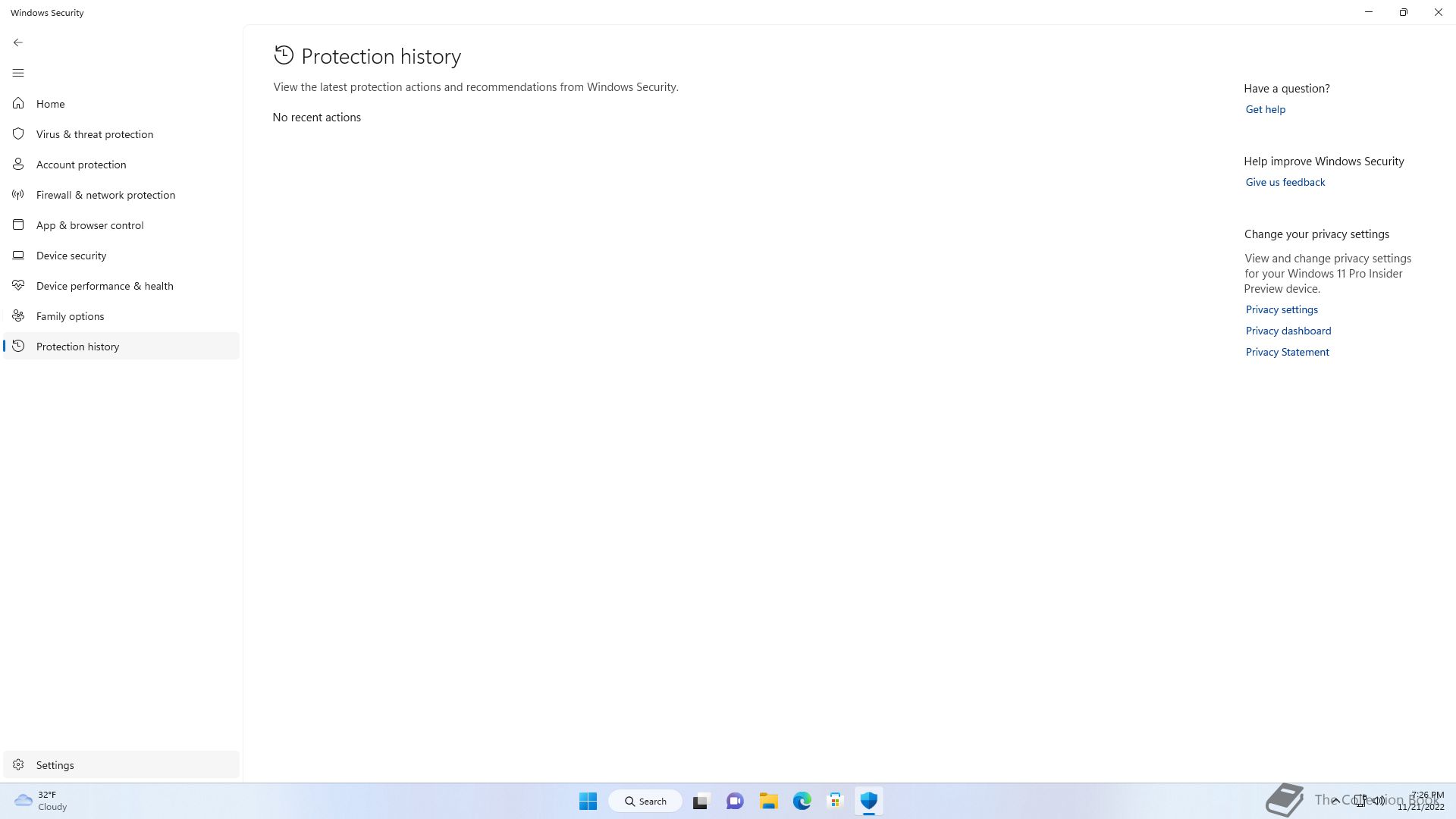
Task: Select App & browser control
Action: [x=121, y=225]
